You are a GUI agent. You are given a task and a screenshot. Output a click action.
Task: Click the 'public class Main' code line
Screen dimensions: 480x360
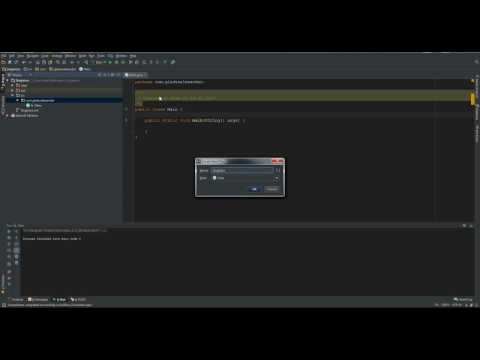coord(159,109)
